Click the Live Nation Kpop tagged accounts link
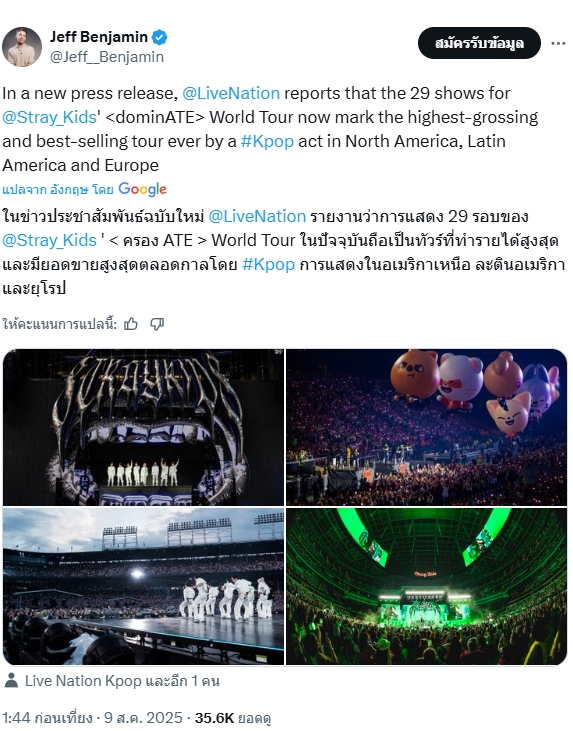This screenshot has width=573, height=731. pyautogui.click(x=122, y=681)
